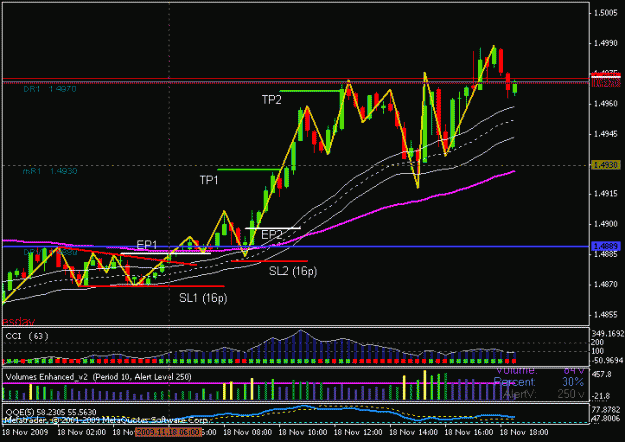The width and height of the screenshot is (625, 442).
Task: Click 1.4960 on the price axis
Action: coord(605,104)
